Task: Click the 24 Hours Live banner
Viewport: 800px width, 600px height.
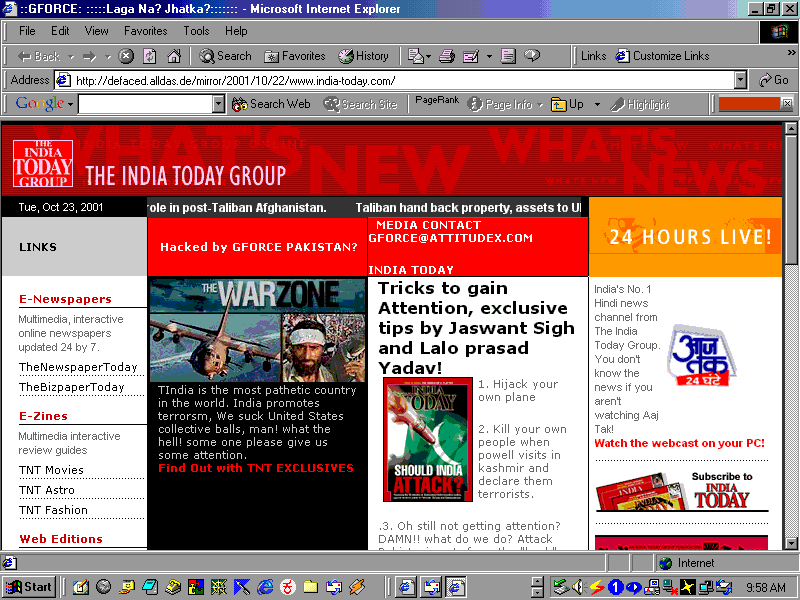Action: coord(685,237)
